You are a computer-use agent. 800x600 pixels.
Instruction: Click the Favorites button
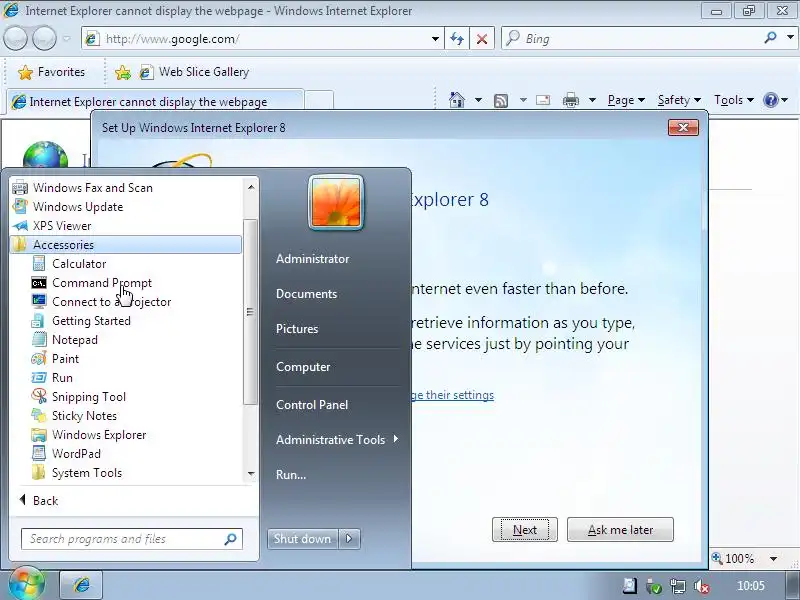[52, 72]
